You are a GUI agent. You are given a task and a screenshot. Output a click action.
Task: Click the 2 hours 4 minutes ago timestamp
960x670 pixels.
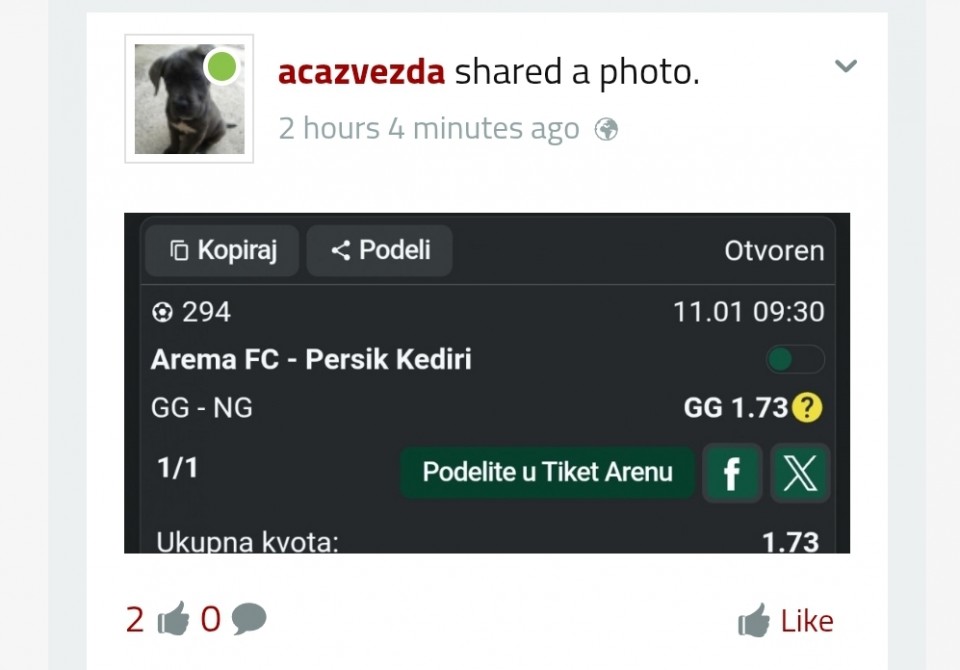pos(429,129)
